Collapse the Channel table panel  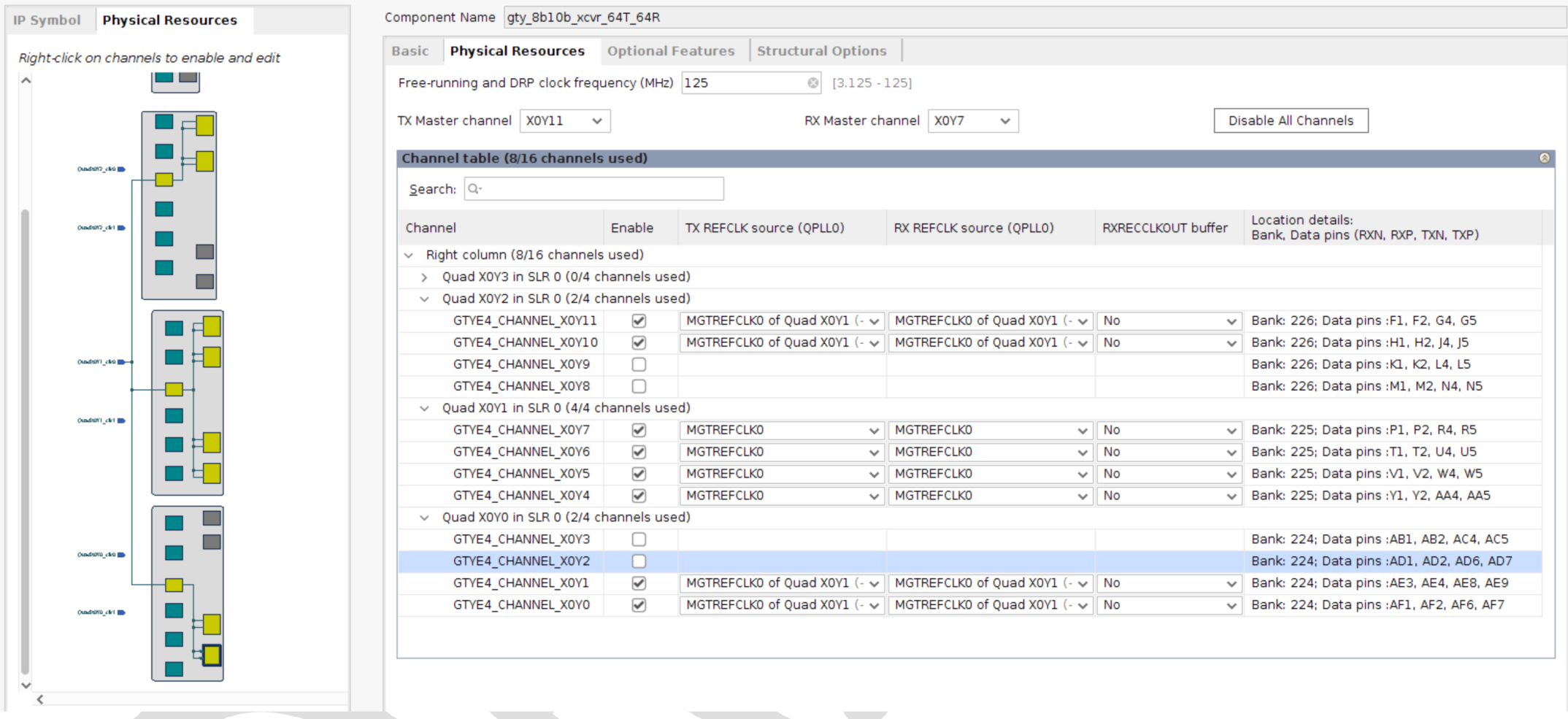pyautogui.click(x=1545, y=158)
